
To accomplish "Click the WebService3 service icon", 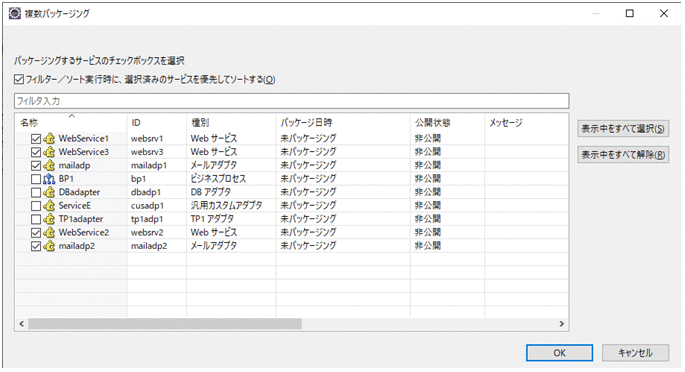I will pos(49,152).
